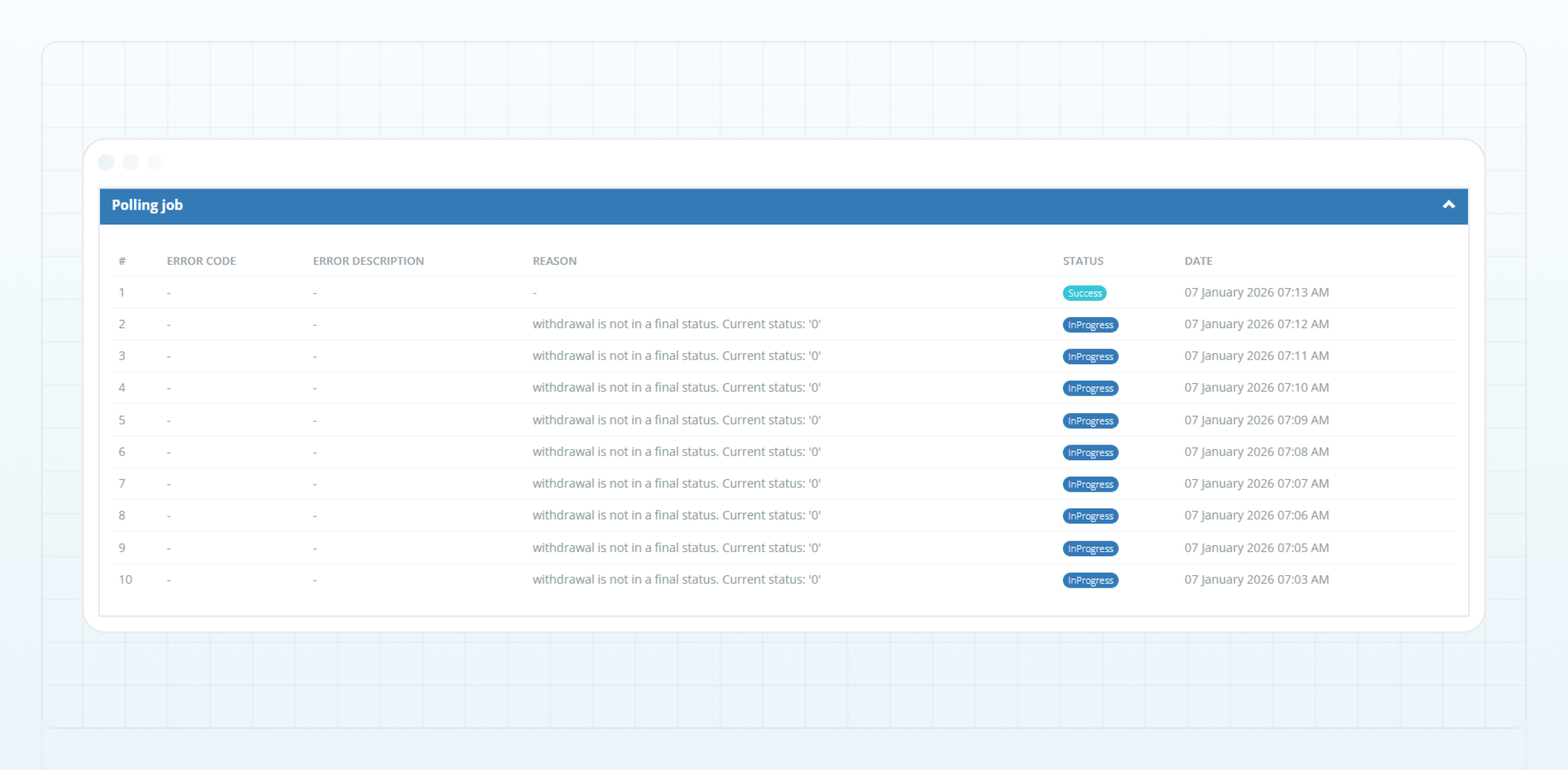Screen dimensions: 1568x770
Task: Click InProgress badge in row 10
Action: click(x=1090, y=581)
